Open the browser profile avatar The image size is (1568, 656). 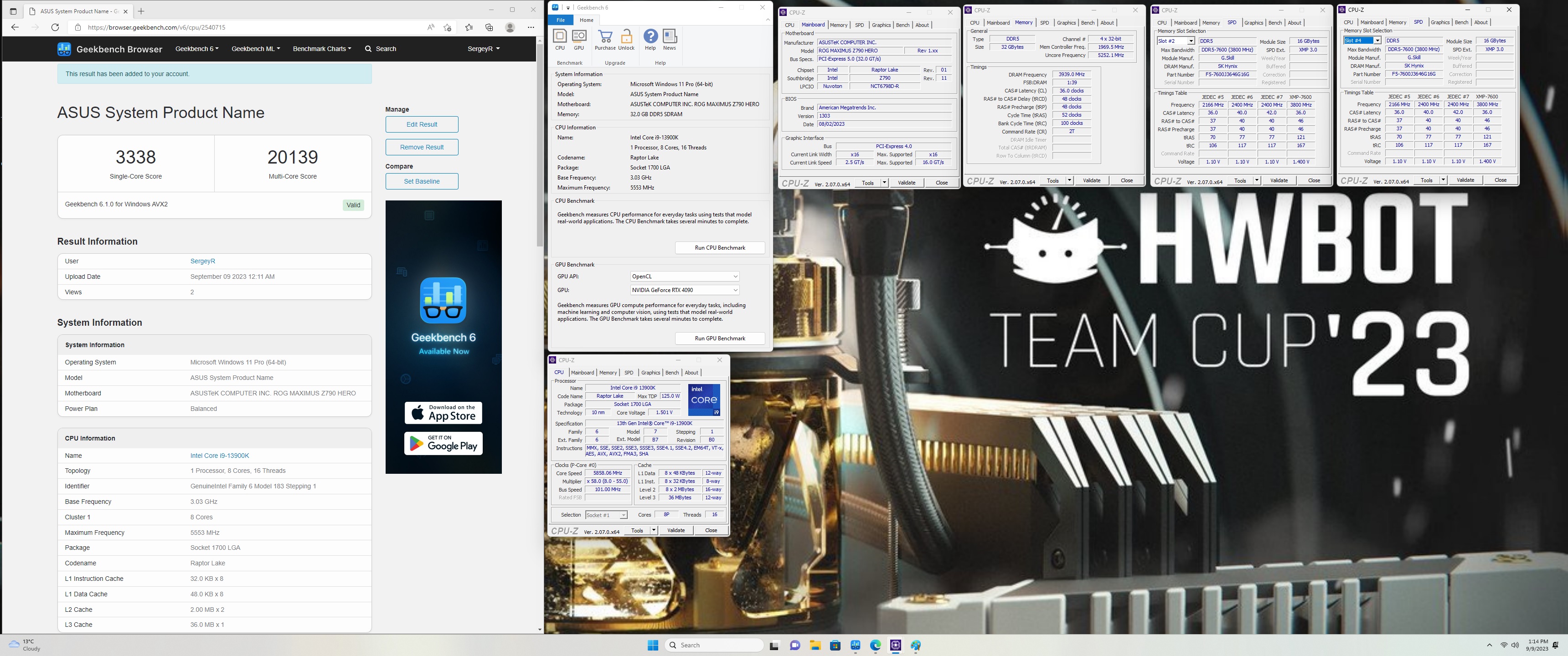[510, 27]
